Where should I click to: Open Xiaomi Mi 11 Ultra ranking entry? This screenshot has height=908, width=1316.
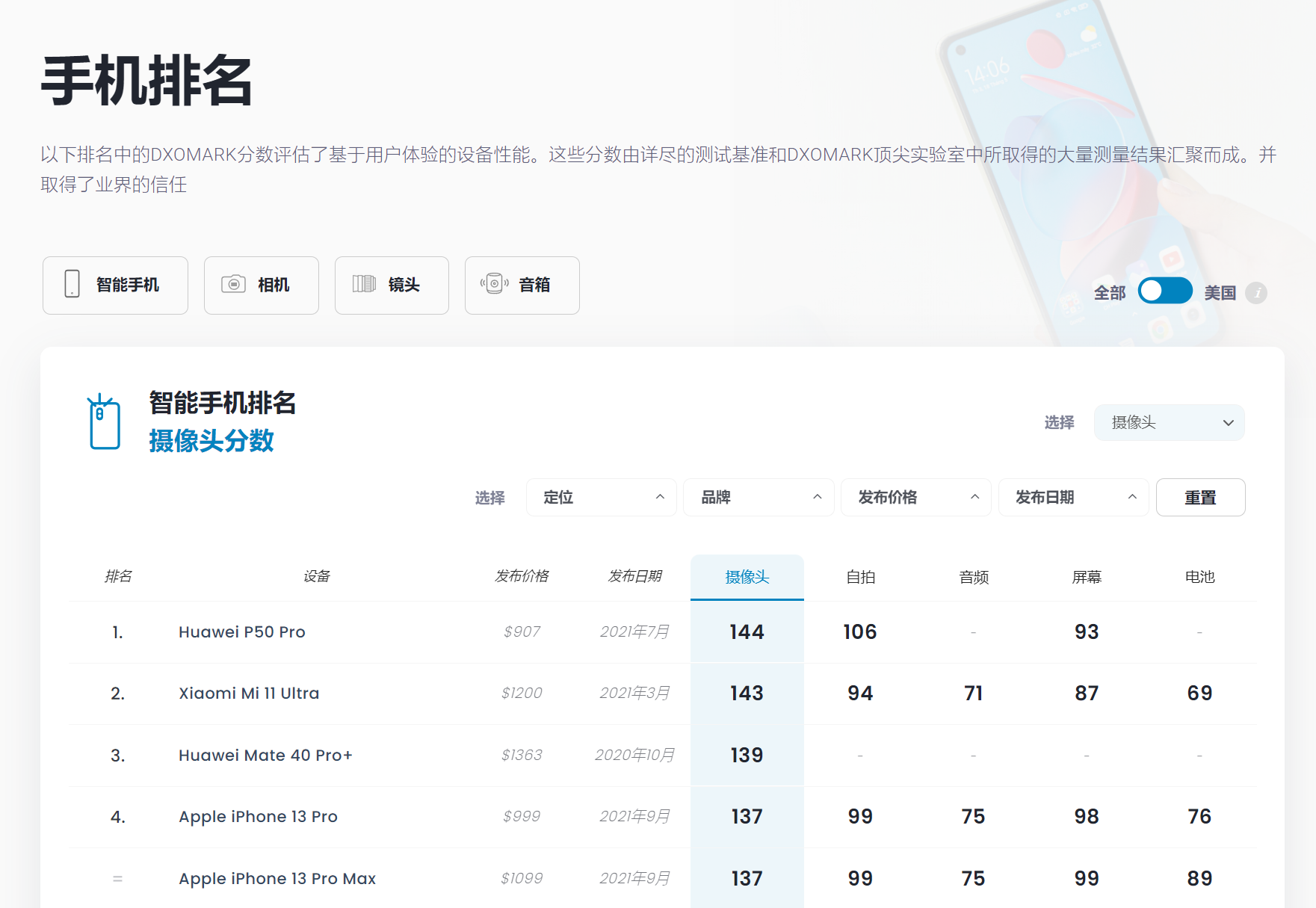[x=248, y=693]
